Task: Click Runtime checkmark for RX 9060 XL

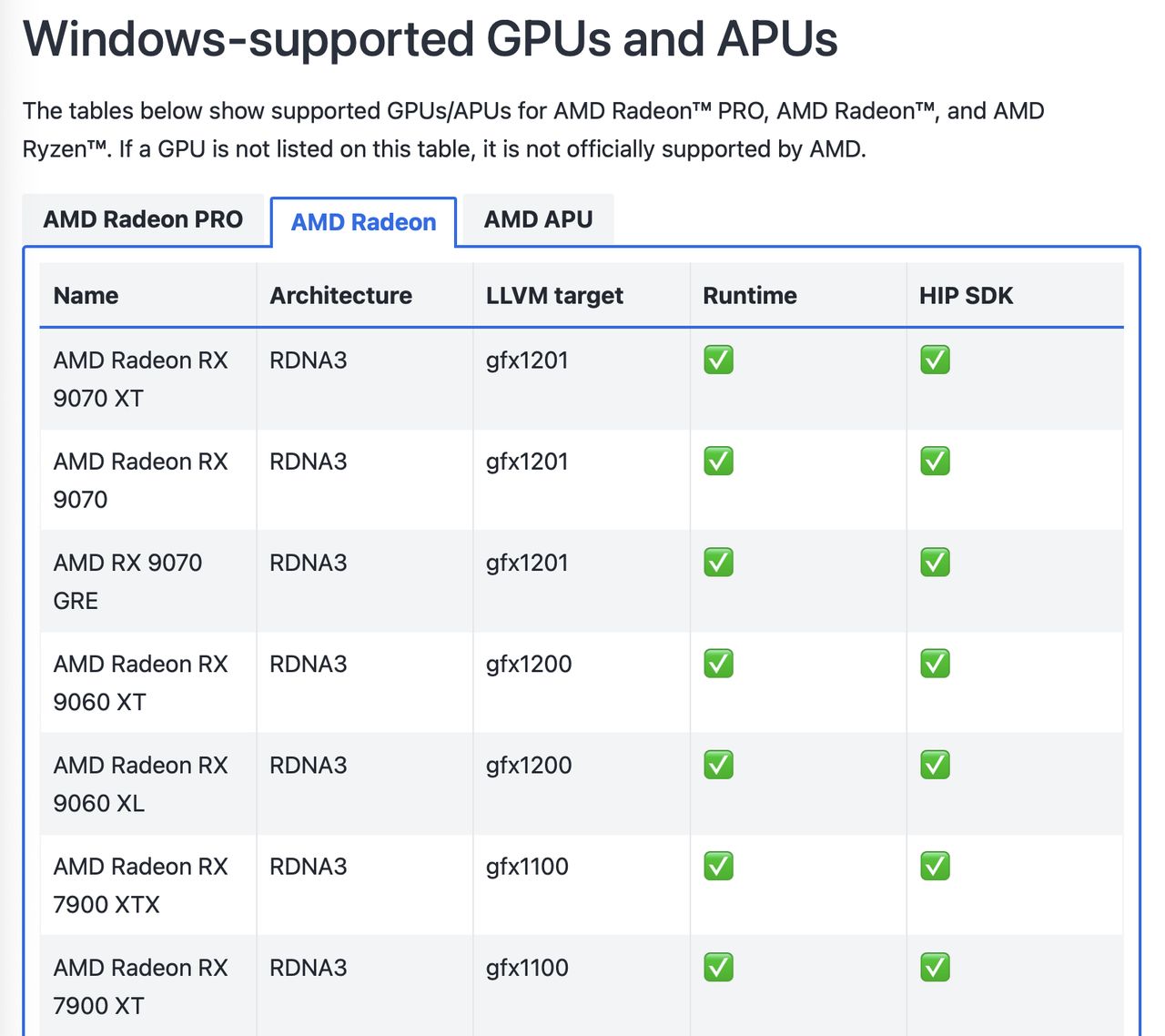Action: tap(718, 765)
